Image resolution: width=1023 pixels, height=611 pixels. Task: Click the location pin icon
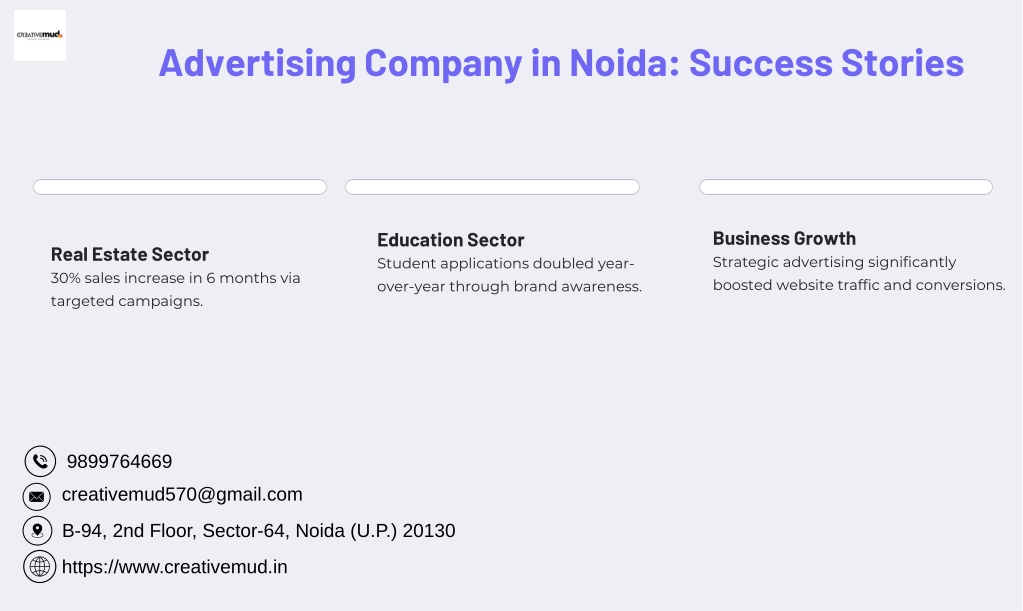[x=37, y=531]
